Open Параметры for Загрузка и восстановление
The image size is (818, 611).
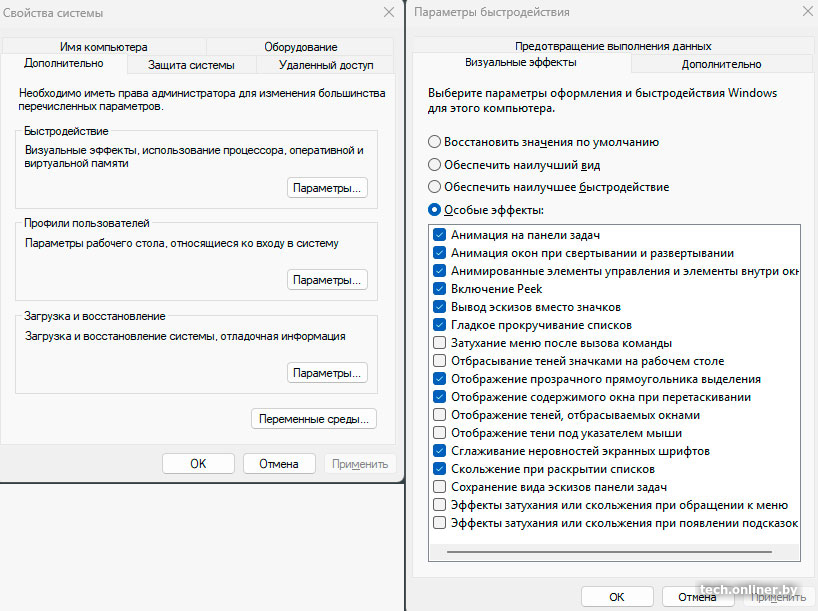[x=327, y=373]
